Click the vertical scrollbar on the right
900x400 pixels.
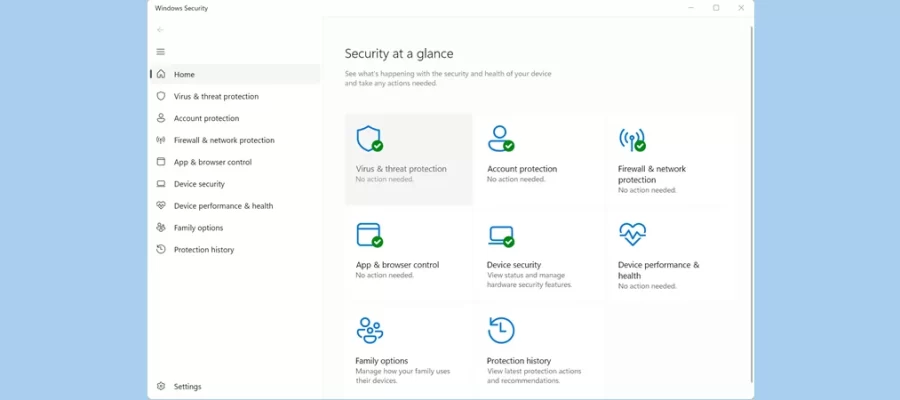click(x=751, y=204)
